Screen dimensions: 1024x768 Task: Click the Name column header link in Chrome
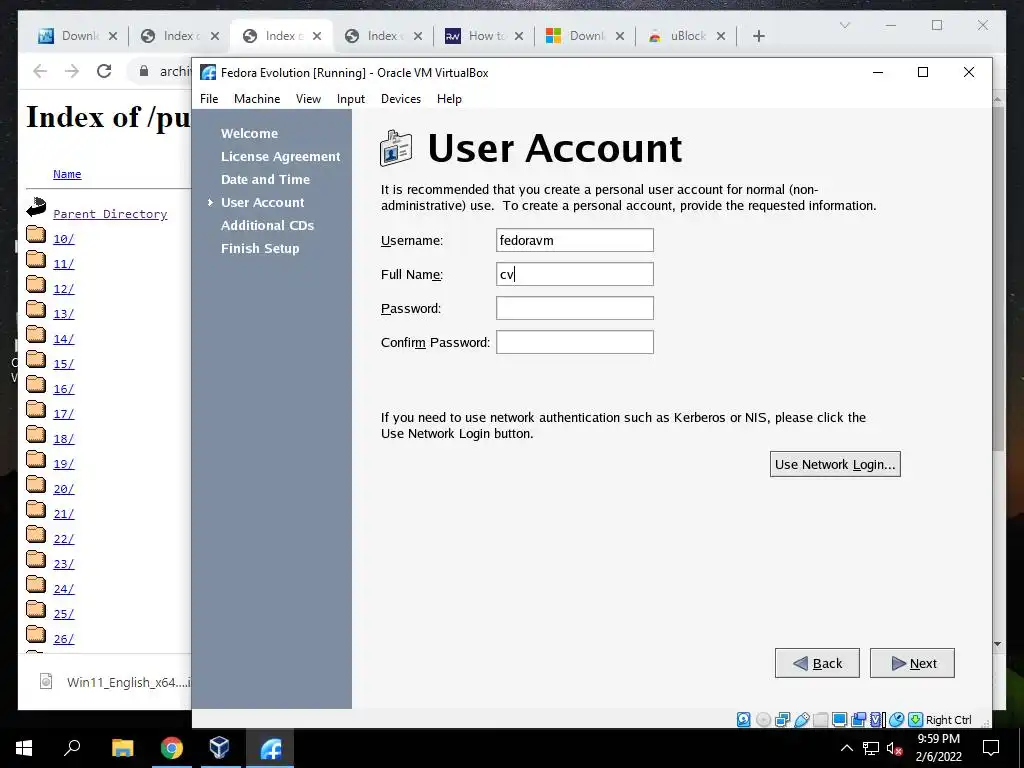(67, 174)
